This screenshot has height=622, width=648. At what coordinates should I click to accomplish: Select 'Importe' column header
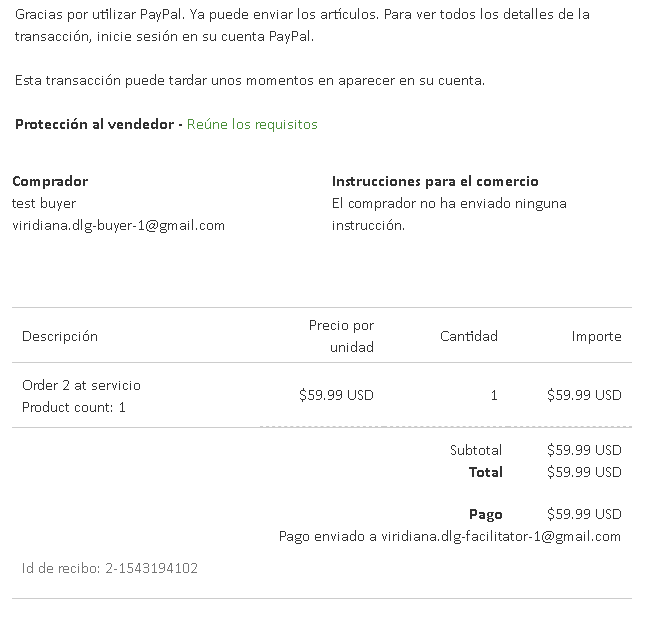coord(596,336)
